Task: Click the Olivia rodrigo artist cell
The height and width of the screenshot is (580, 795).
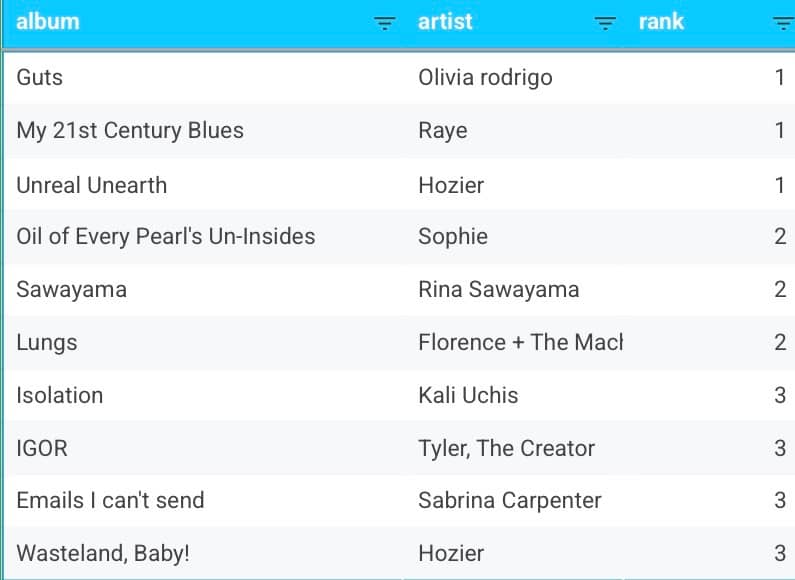Action: [x=514, y=78]
